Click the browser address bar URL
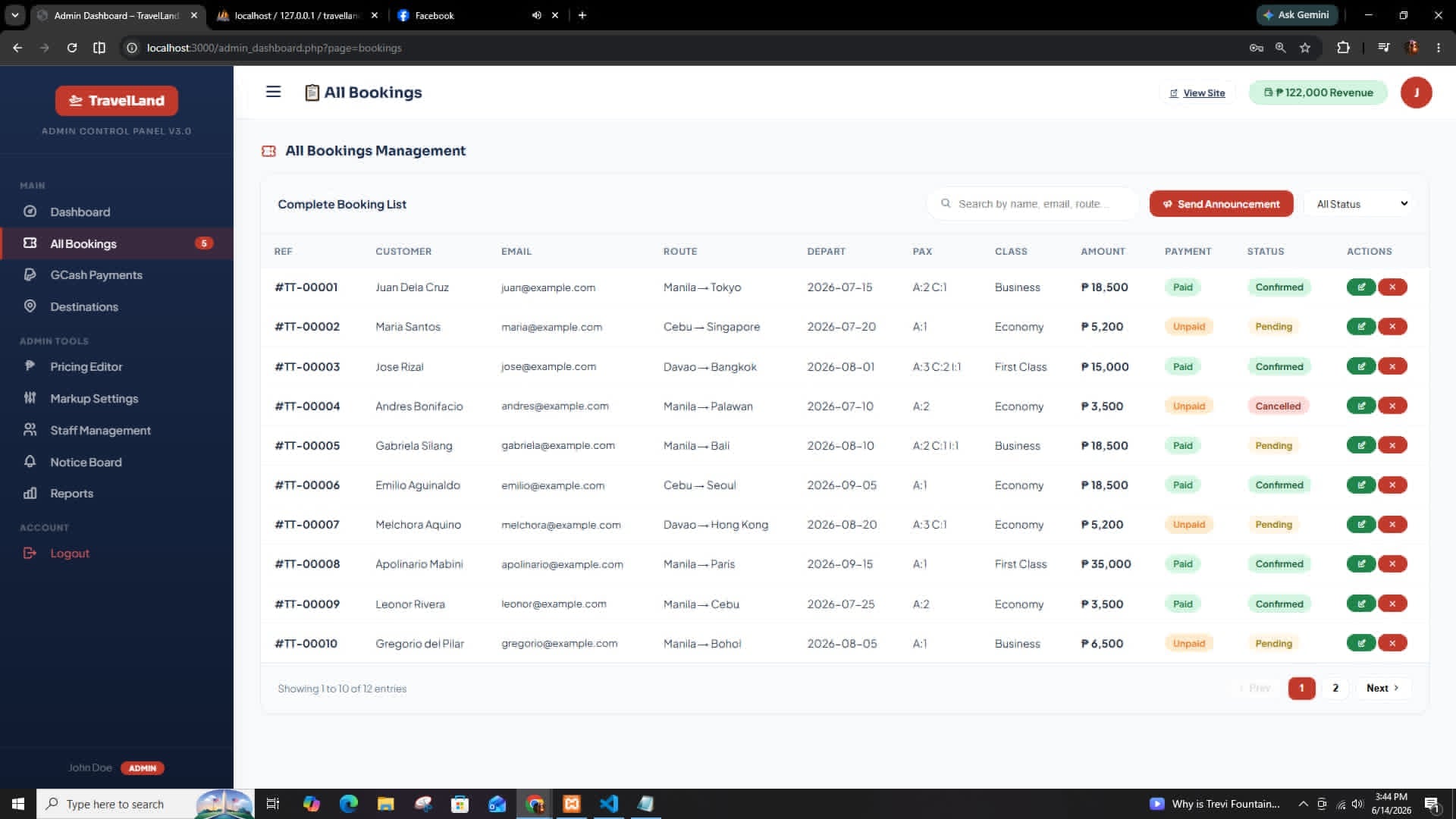The height and width of the screenshot is (819, 1456). click(x=274, y=48)
